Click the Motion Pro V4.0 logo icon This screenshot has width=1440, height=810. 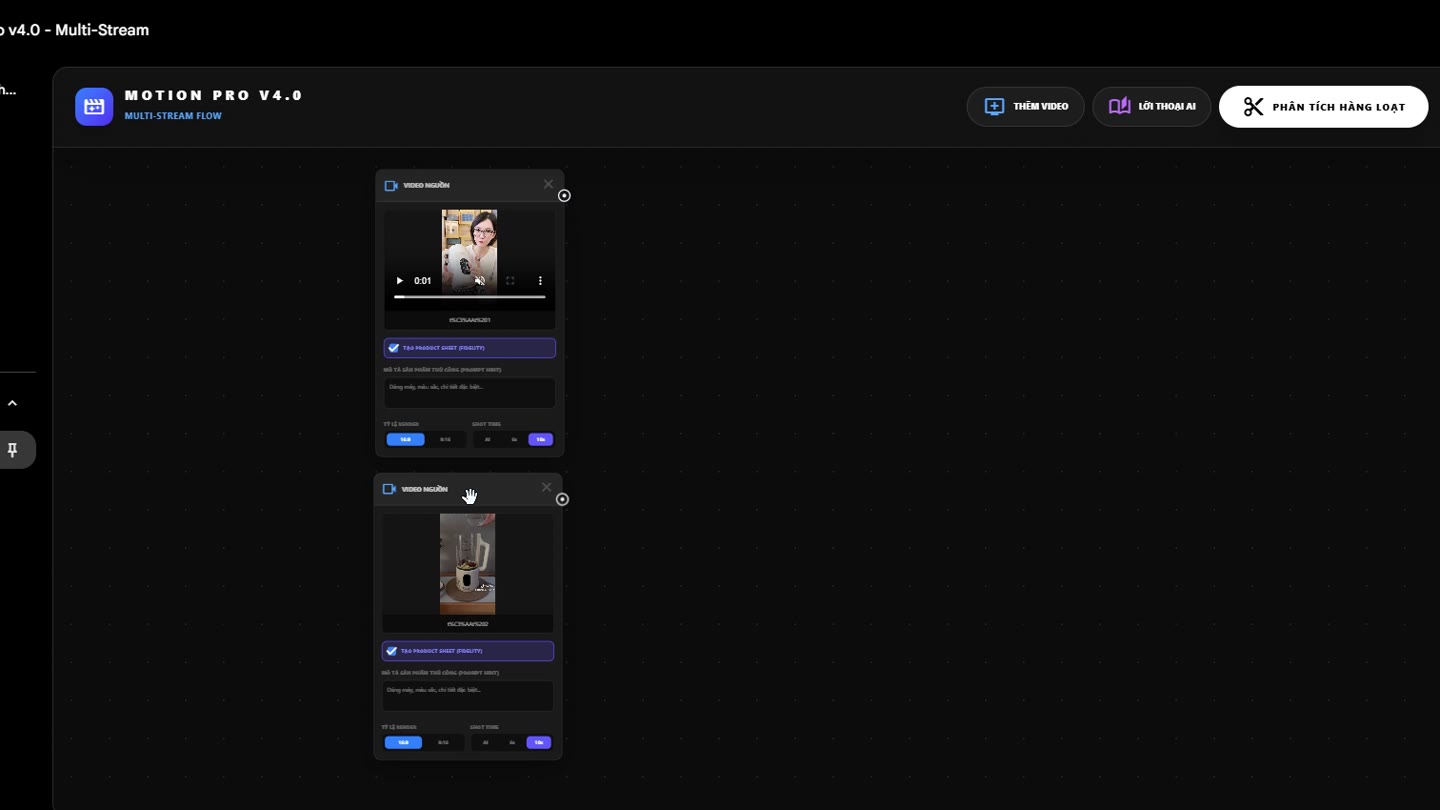click(94, 106)
